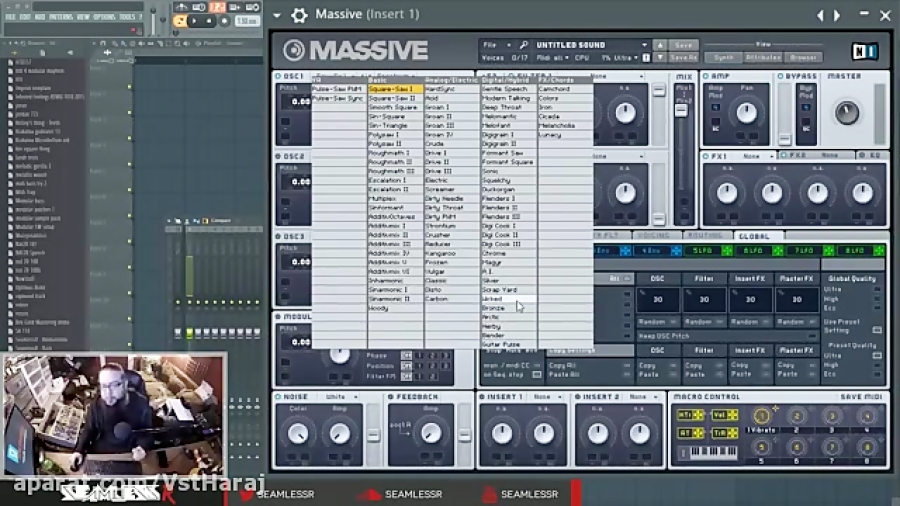Toggle BYPASS section power button
This screenshot has width=900, height=506.
click(781, 76)
